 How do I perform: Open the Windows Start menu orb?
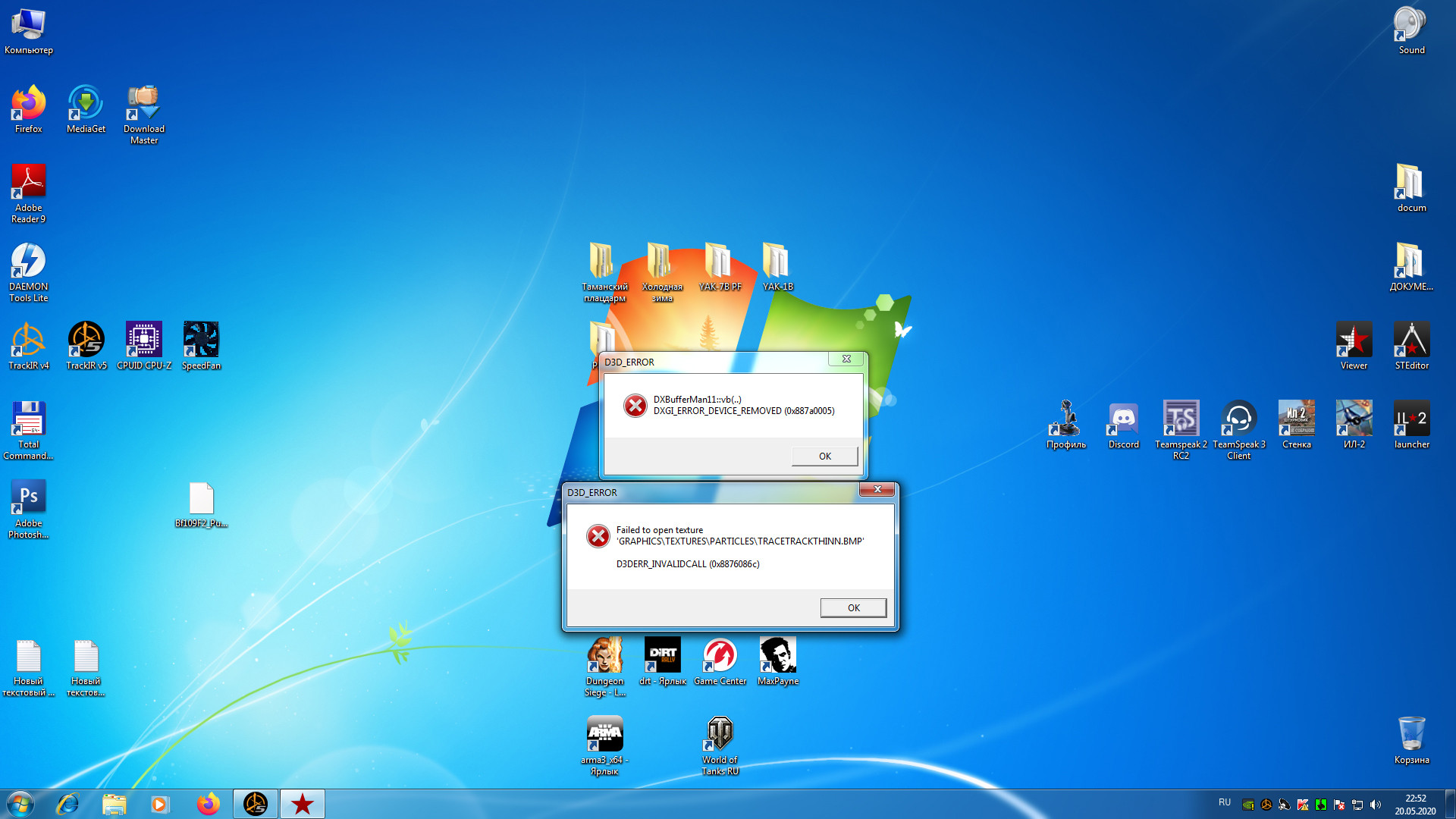click(x=20, y=804)
